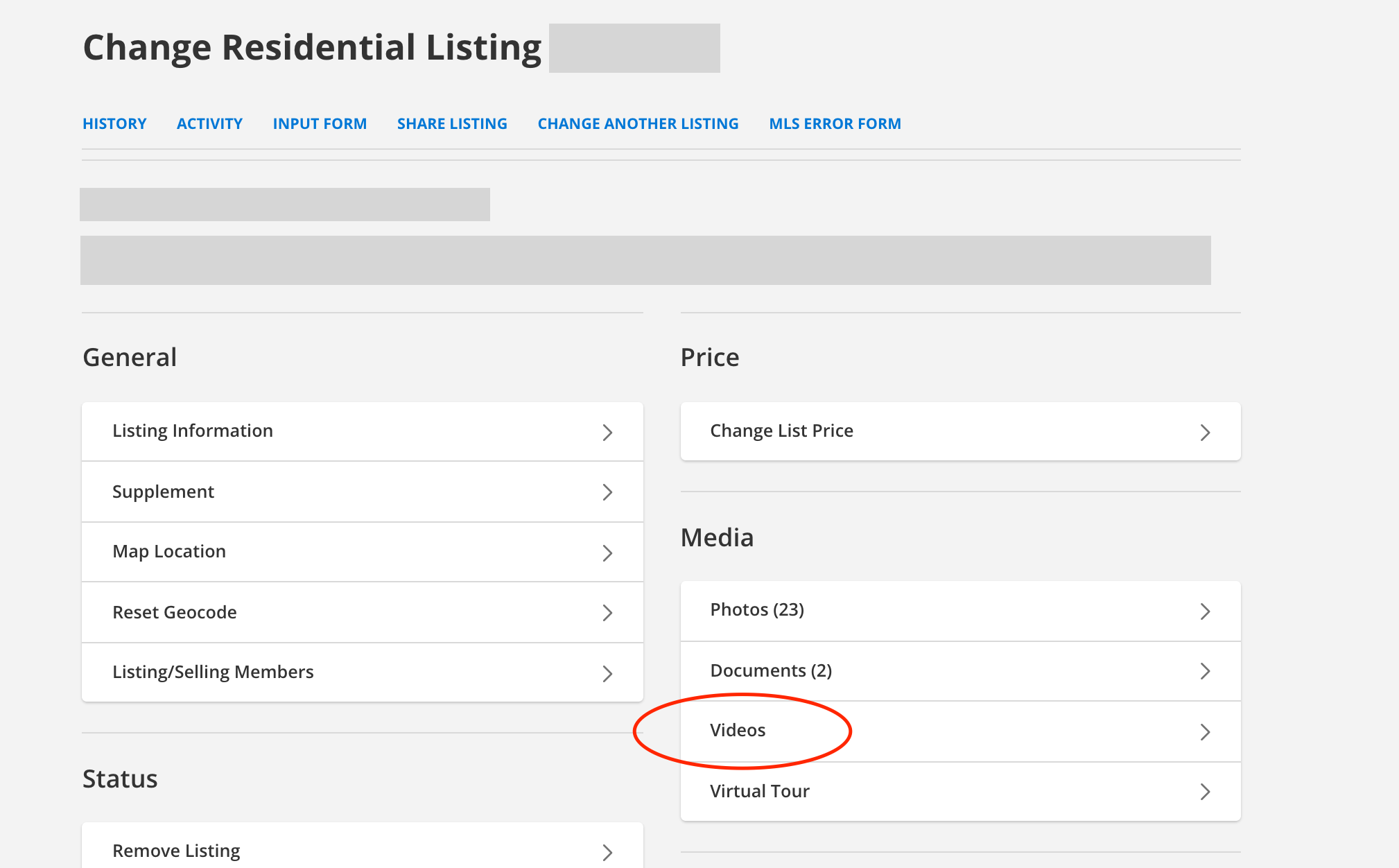
Task: Switch to the ACTIVITY tab
Action: [x=209, y=124]
